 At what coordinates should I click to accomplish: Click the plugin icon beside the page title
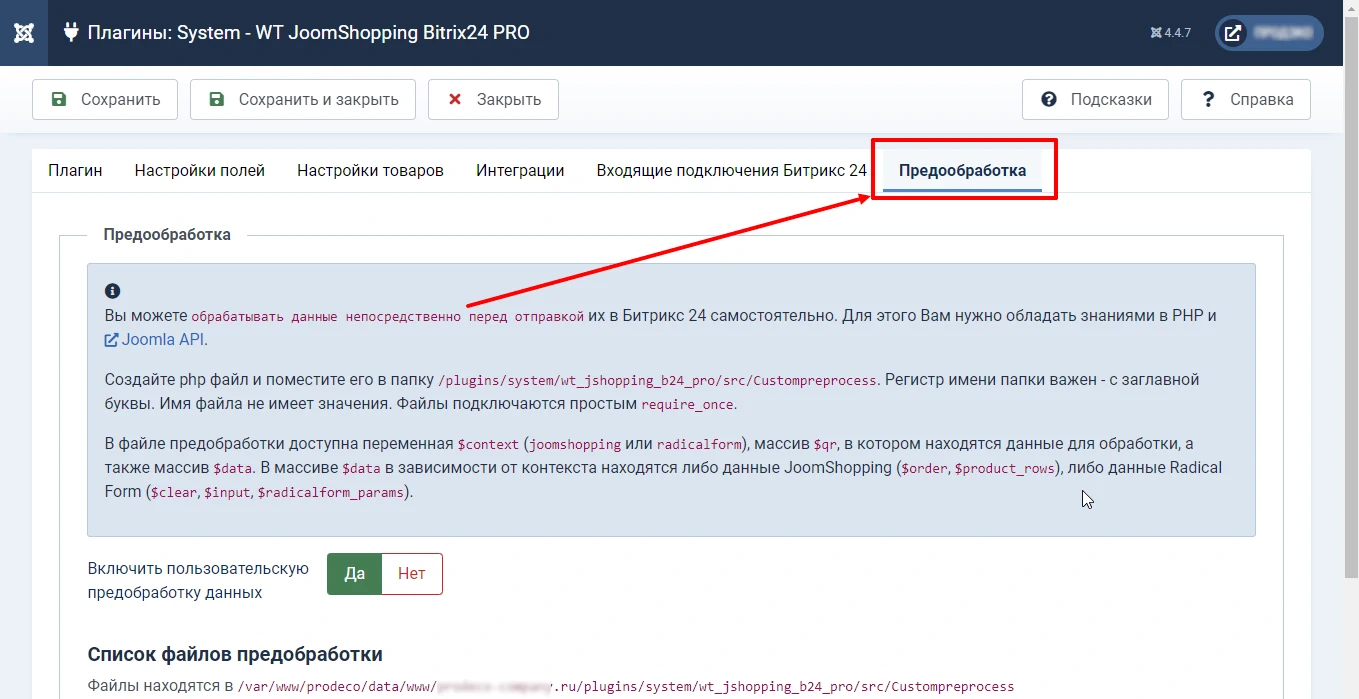(69, 32)
